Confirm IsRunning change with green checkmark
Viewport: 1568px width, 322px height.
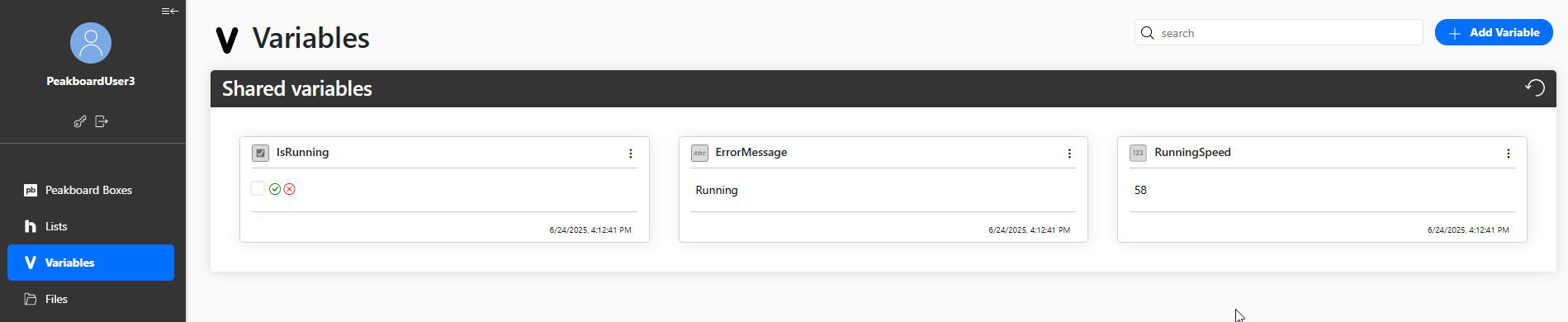tap(275, 189)
